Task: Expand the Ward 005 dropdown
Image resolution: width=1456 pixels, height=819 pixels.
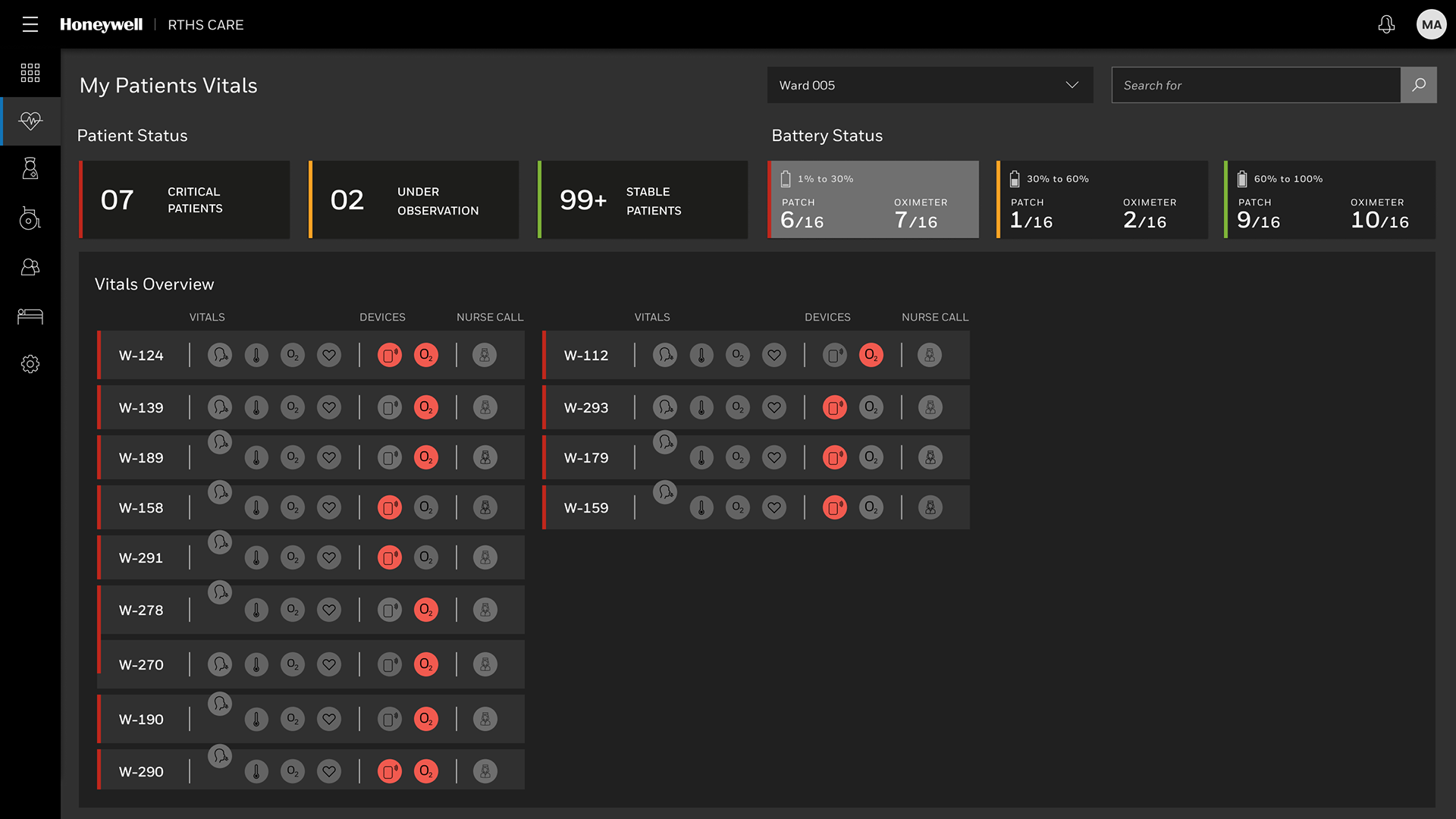Action: (930, 85)
